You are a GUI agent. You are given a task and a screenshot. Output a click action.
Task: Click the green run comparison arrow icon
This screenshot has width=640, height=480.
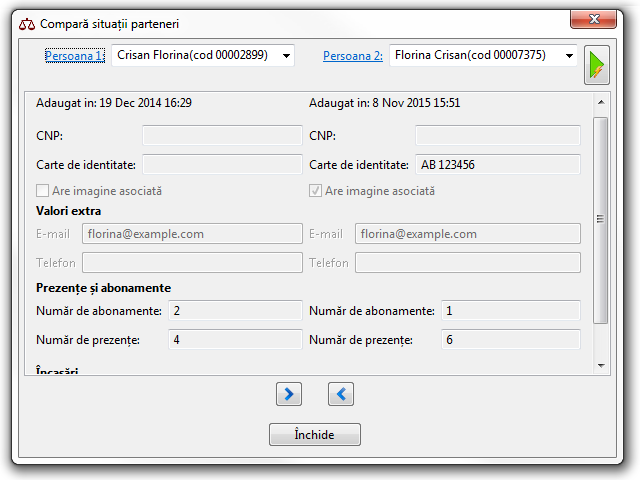(x=596, y=65)
